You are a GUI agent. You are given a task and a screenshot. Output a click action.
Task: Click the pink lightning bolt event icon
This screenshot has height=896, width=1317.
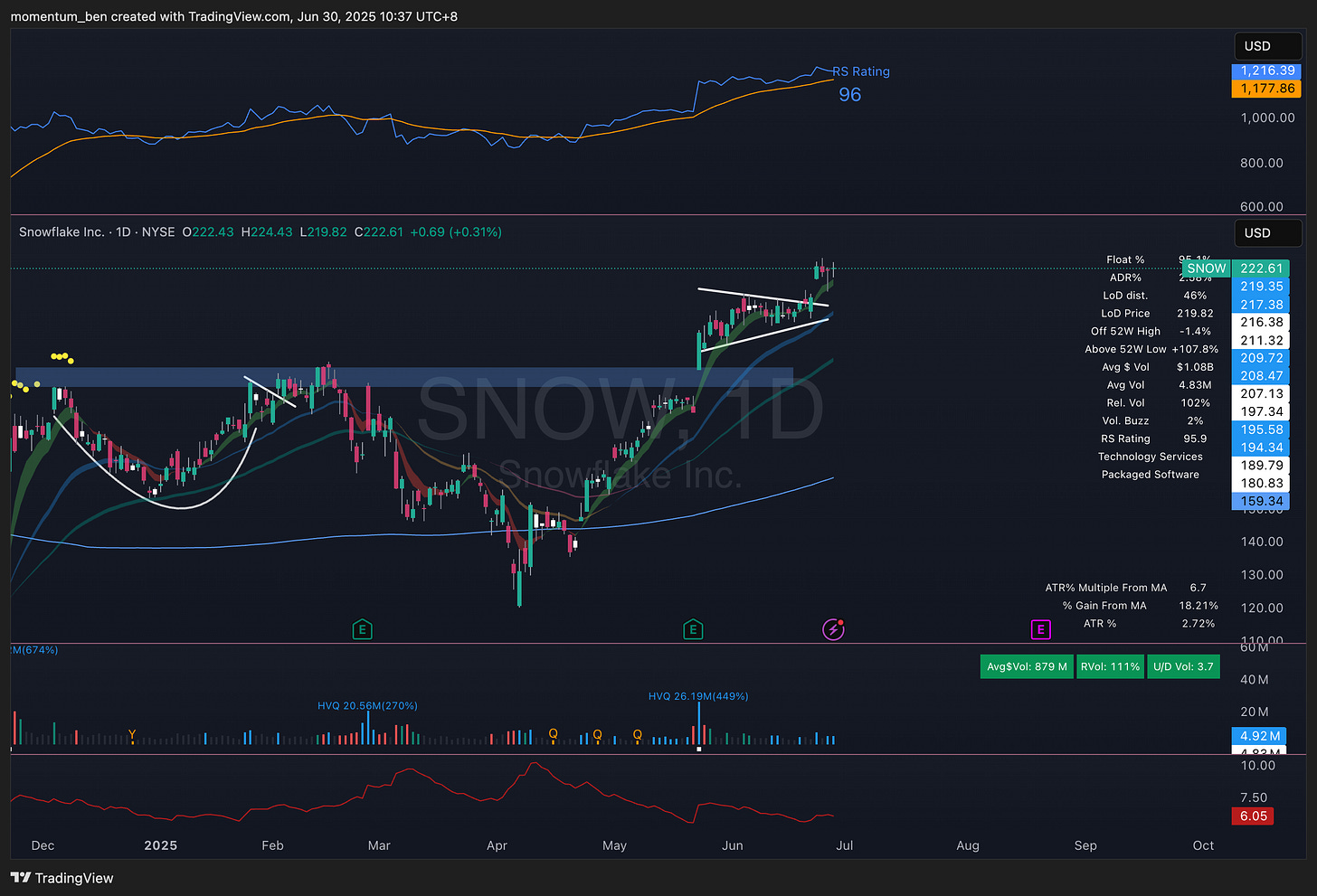tap(833, 629)
